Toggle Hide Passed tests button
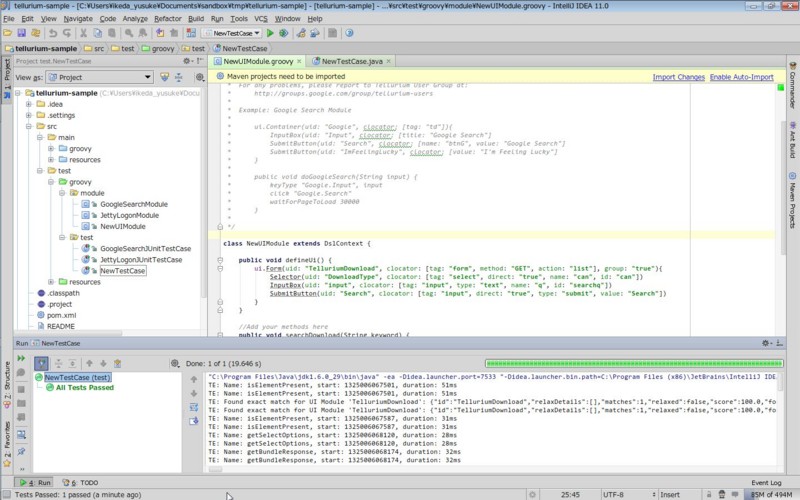This screenshot has height=500, width=800. tap(41, 363)
